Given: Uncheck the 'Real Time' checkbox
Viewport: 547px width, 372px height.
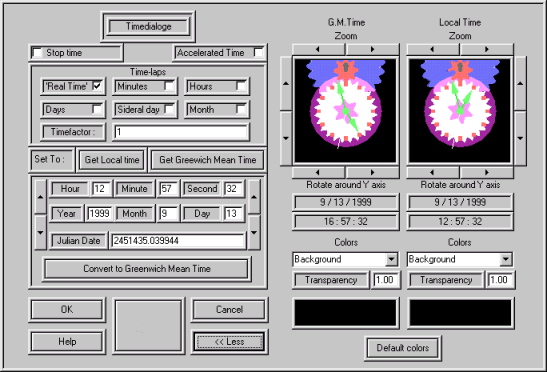Looking at the screenshot, I should 97,86.
